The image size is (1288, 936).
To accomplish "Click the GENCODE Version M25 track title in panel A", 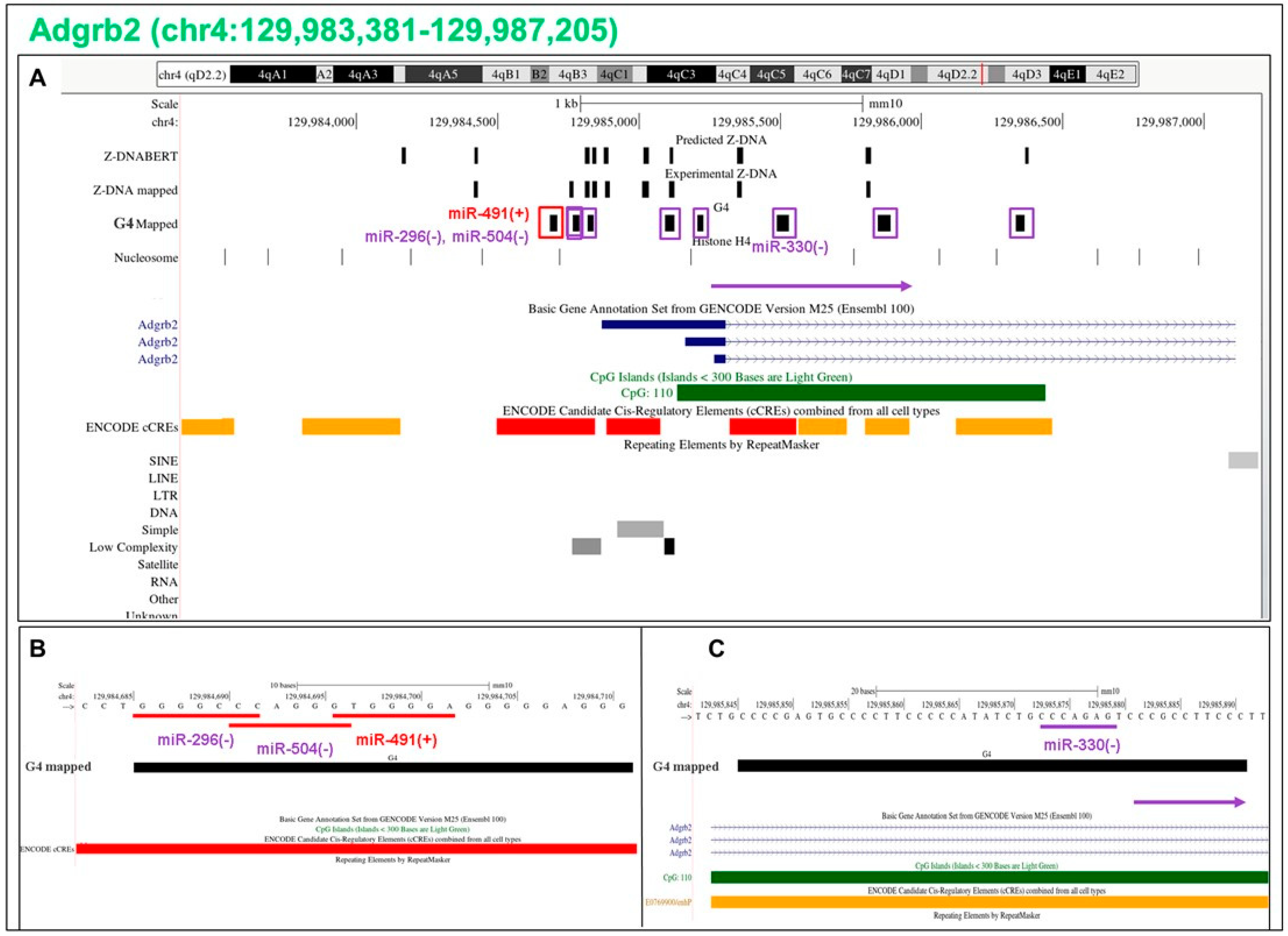I will pos(721,309).
